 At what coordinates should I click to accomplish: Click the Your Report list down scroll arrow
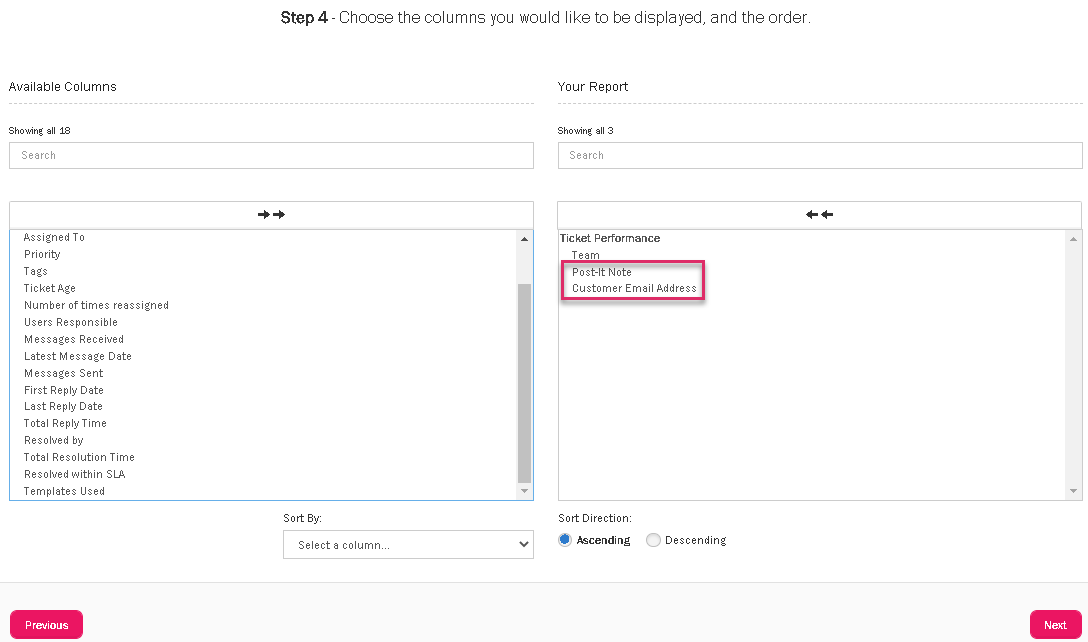[1074, 491]
